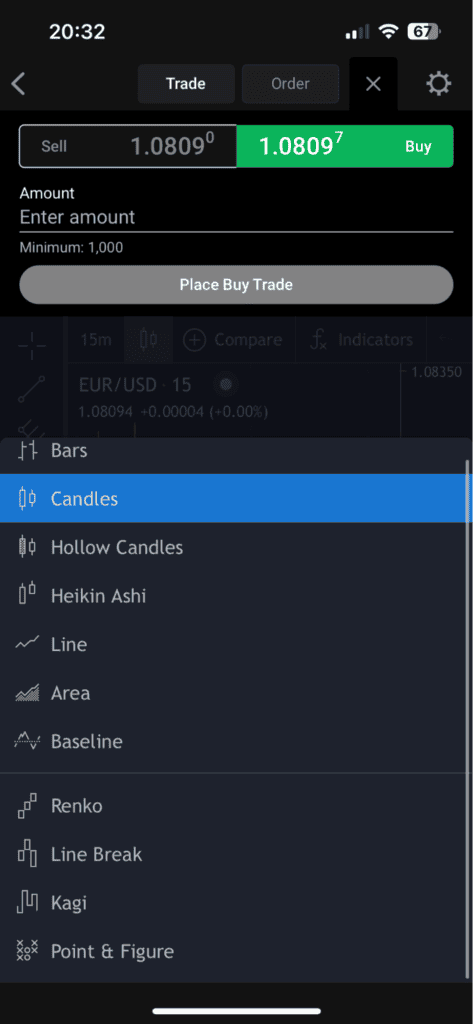Select the Point & Figure icon
Image resolution: width=473 pixels, height=1024 pixels.
click(27, 952)
